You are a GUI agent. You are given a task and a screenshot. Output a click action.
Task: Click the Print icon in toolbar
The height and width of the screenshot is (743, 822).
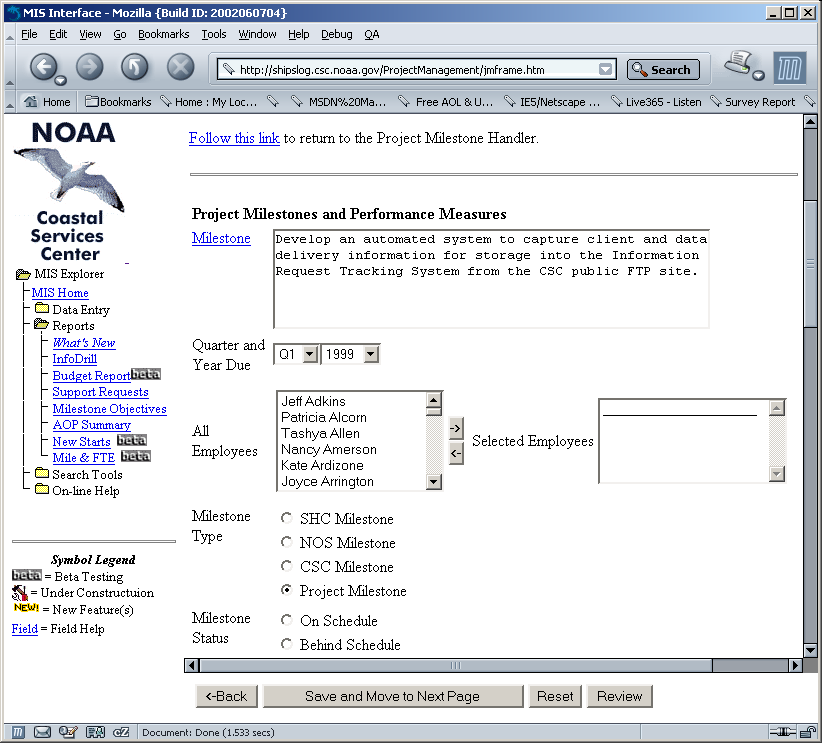(739, 63)
